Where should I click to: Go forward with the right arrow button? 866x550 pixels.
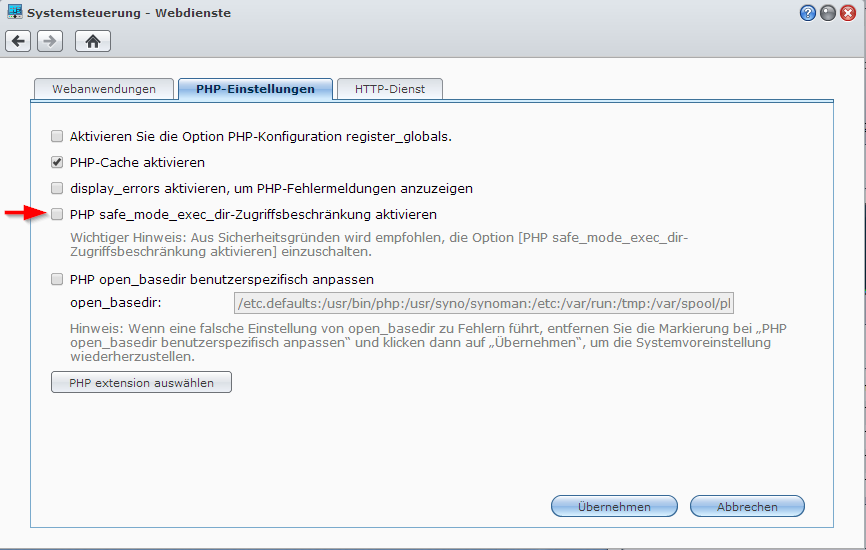click(x=50, y=41)
